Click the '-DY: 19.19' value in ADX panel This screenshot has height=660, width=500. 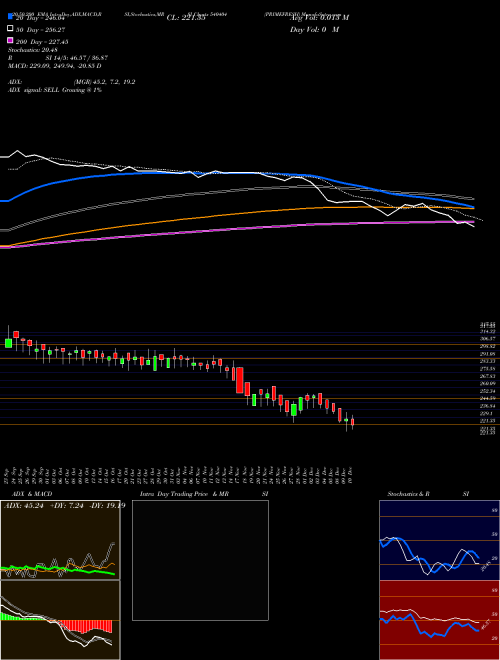point(108,506)
